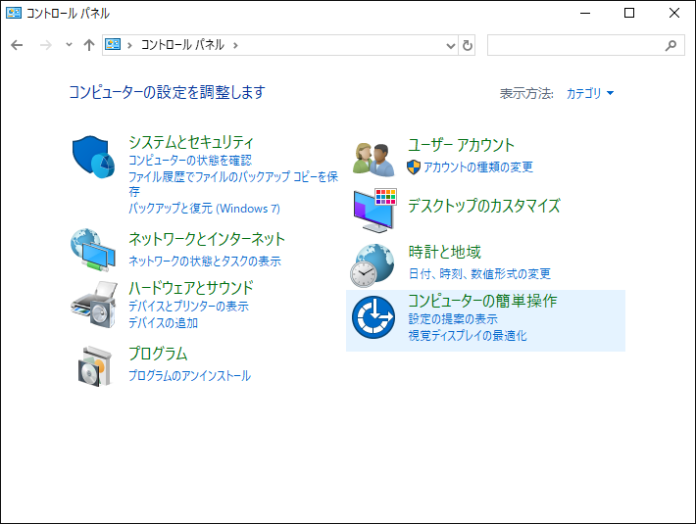696x524 pixels.
Task: Open the recent locations dropdown arrow
Action: coord(69,45)
